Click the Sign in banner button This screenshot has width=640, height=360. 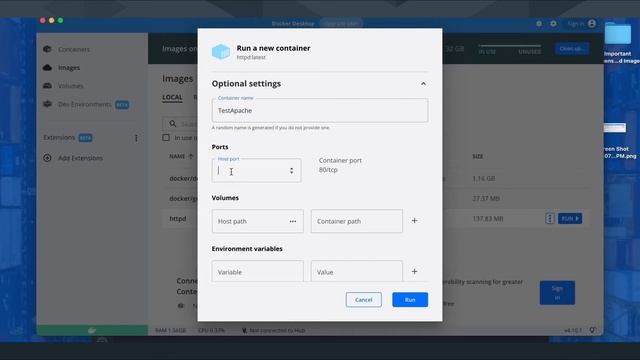point(557,293)
